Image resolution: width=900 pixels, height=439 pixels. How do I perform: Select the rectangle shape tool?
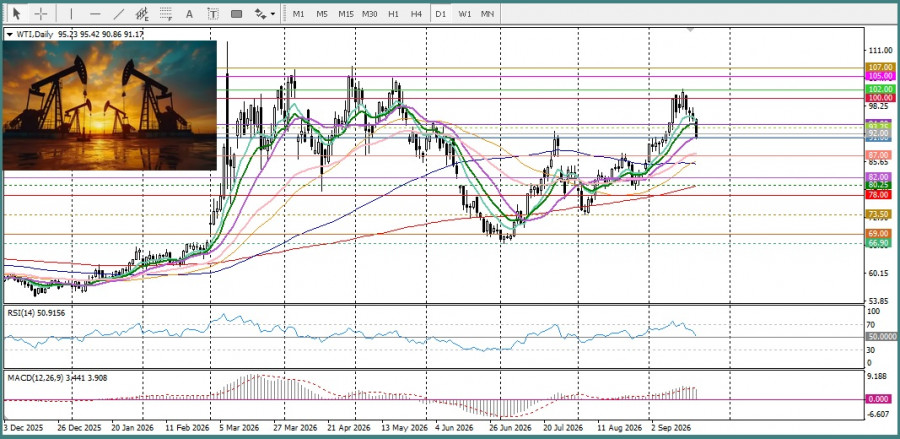(x=236, y=13)
